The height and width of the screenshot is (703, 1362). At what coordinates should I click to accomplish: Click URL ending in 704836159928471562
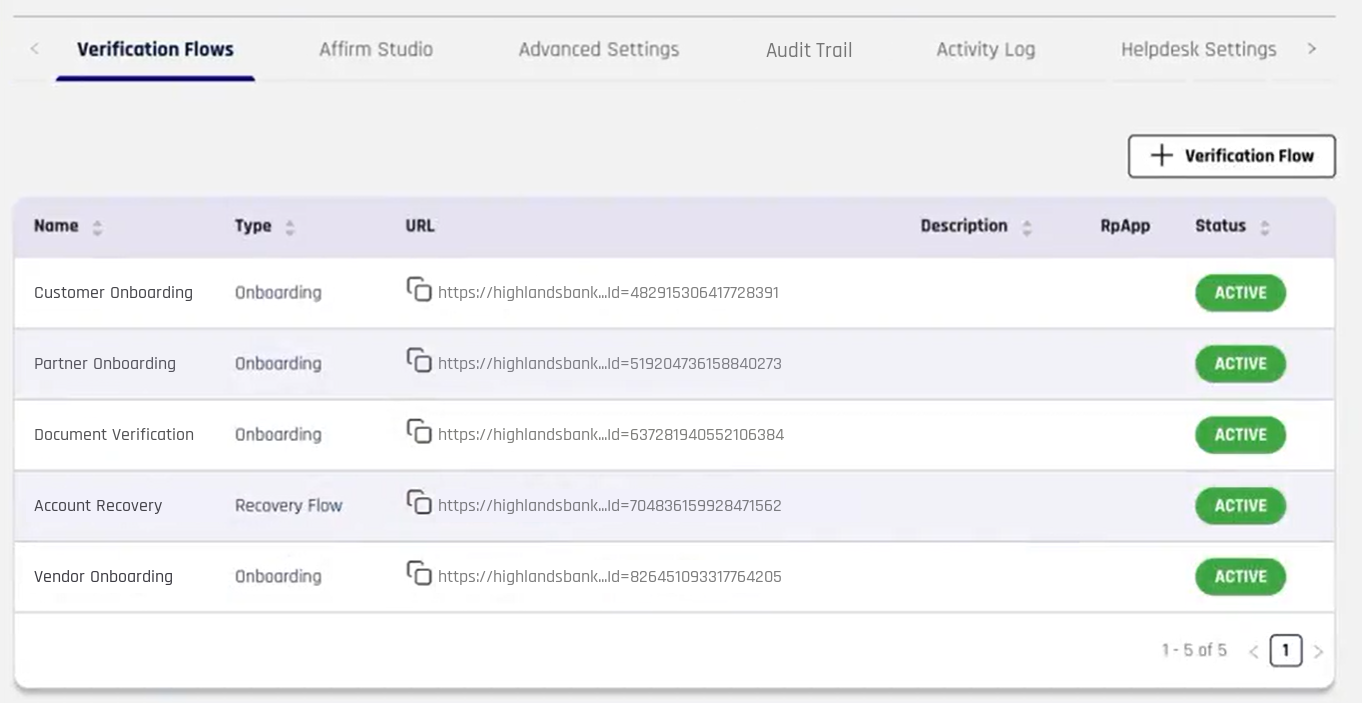(x=610, y=506)
